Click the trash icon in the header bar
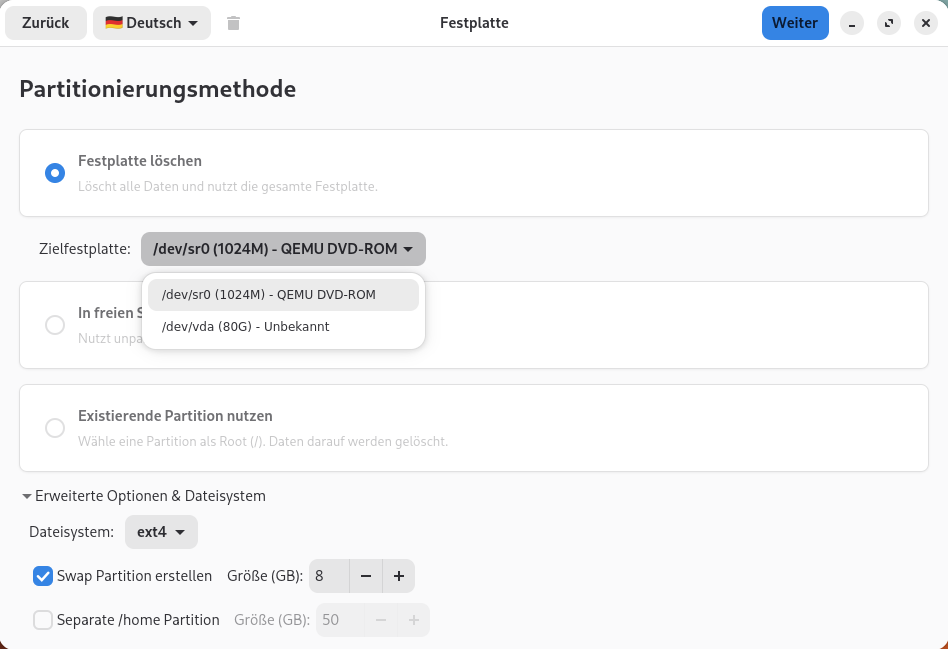The image size is (948, 649). click(233, 23)
